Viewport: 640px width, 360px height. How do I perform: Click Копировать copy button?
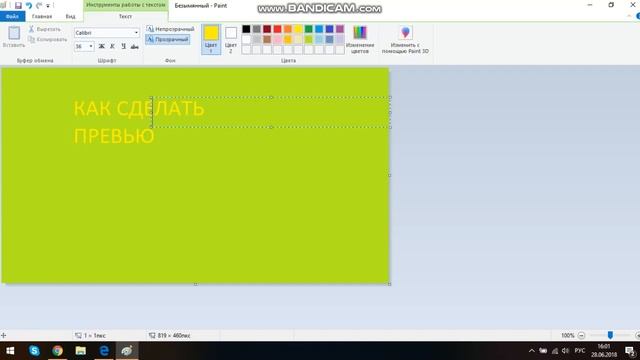pyautogui.click(x=48, y=40)
